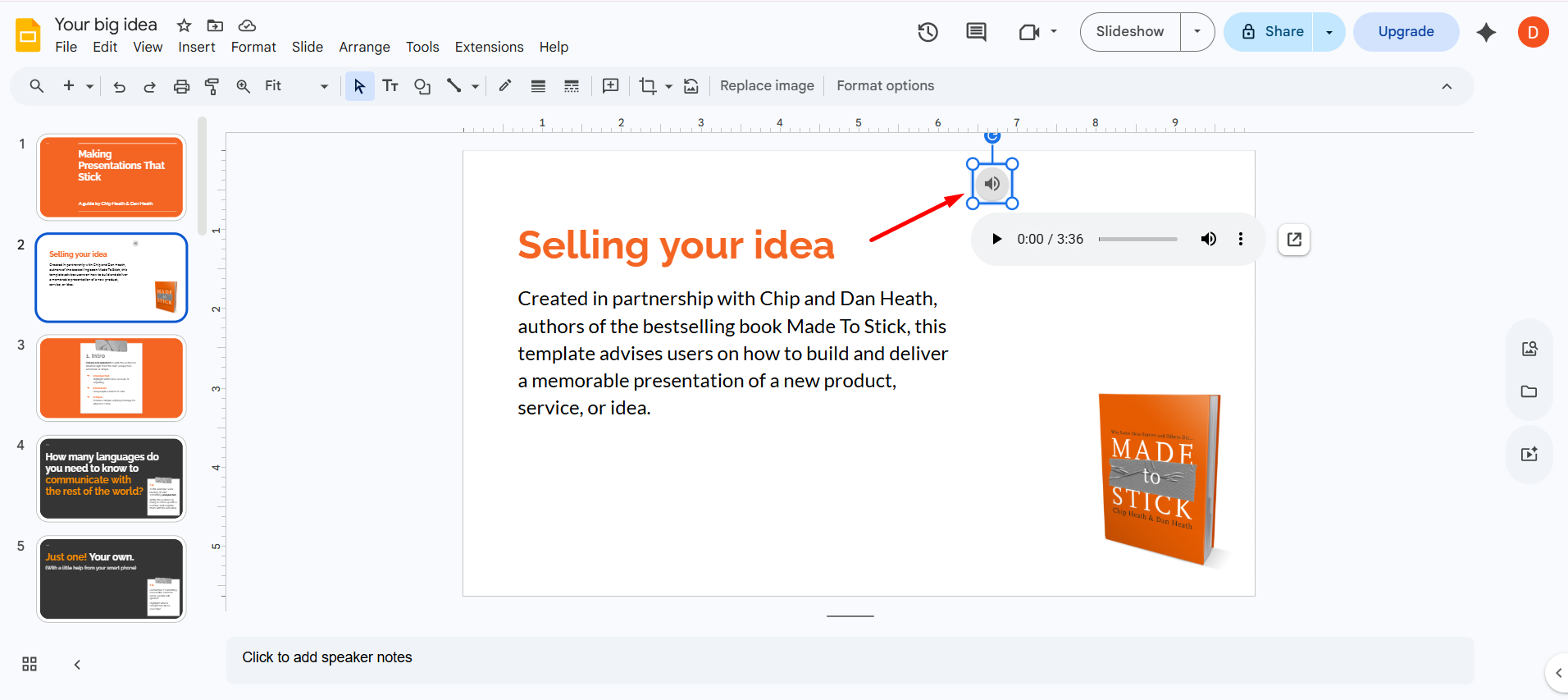The height and width of the screenshot is (700, 1568).
Task: Open the cloud document status icon
Action: [x=247, y=25]
